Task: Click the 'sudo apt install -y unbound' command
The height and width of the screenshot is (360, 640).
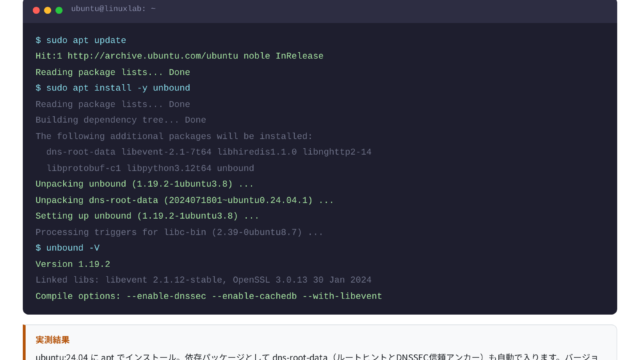Action: tap(113, 88)
